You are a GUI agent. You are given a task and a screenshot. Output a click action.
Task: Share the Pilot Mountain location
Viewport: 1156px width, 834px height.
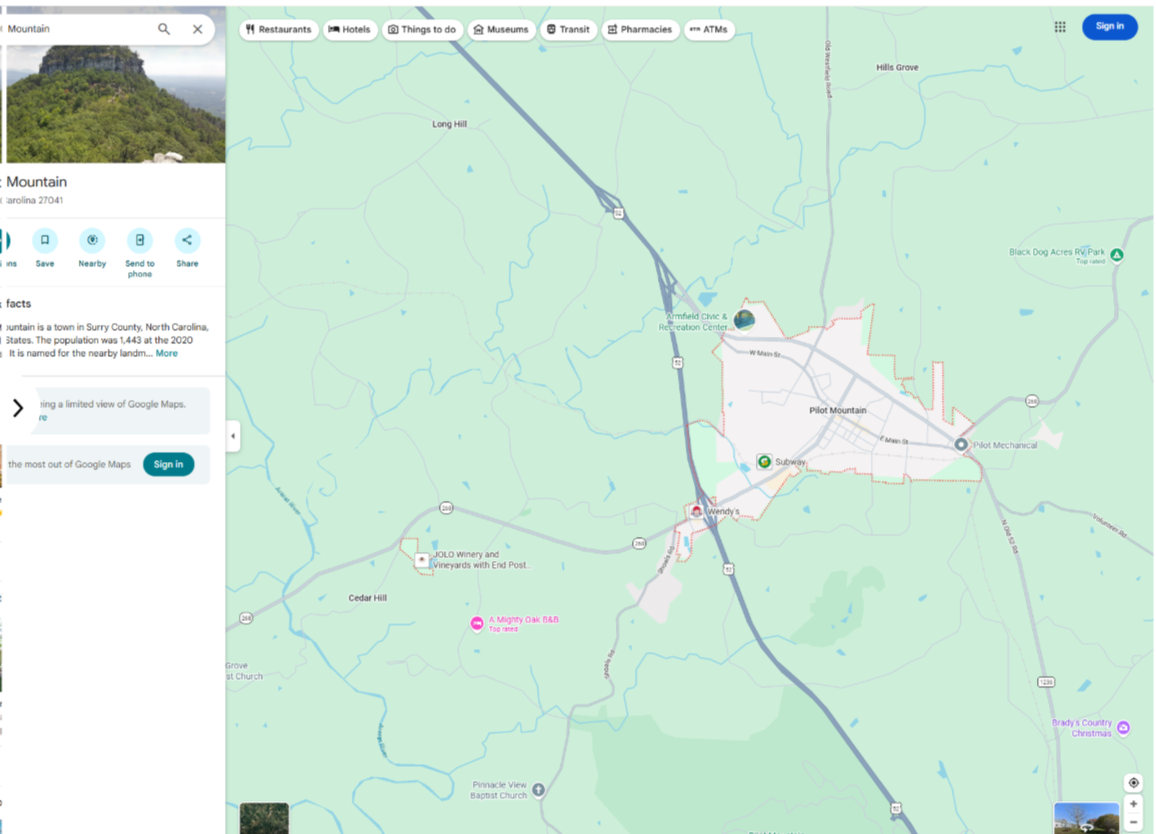coord(187,241)
